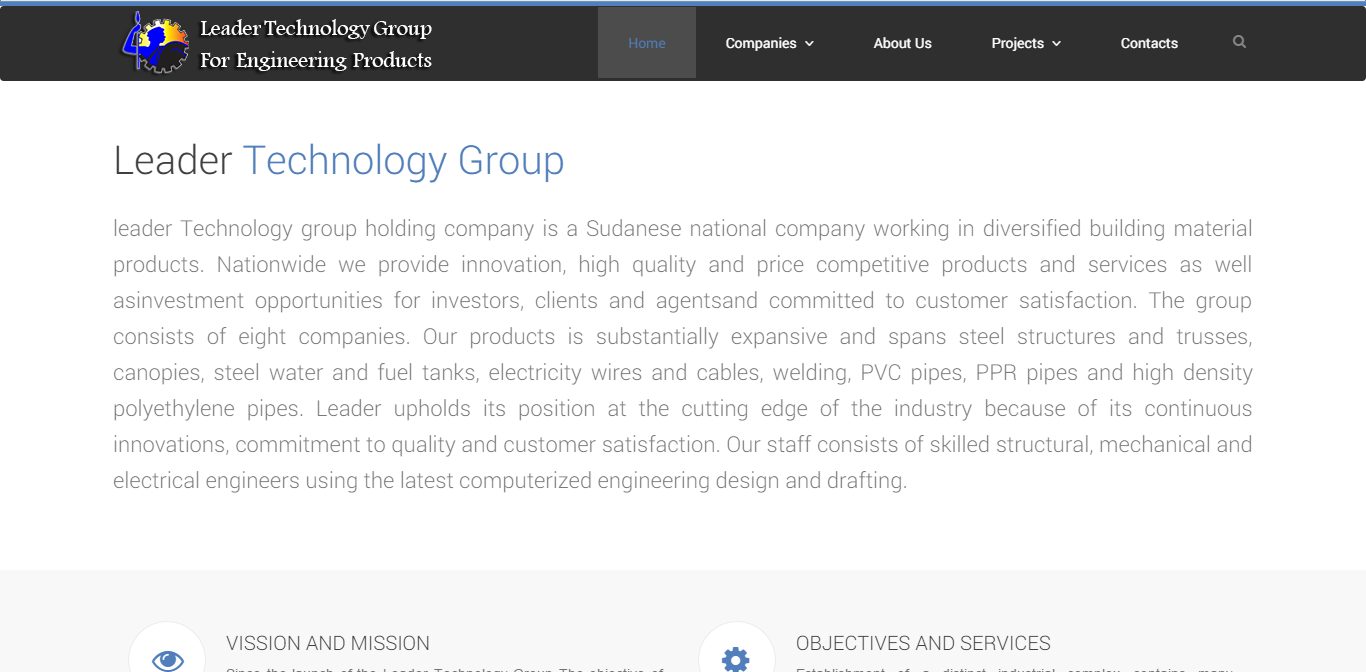Viewport: 1366px width, 672px height.
Task: Click the gear icon beside Objectives and Services
Action: point(736,658)
